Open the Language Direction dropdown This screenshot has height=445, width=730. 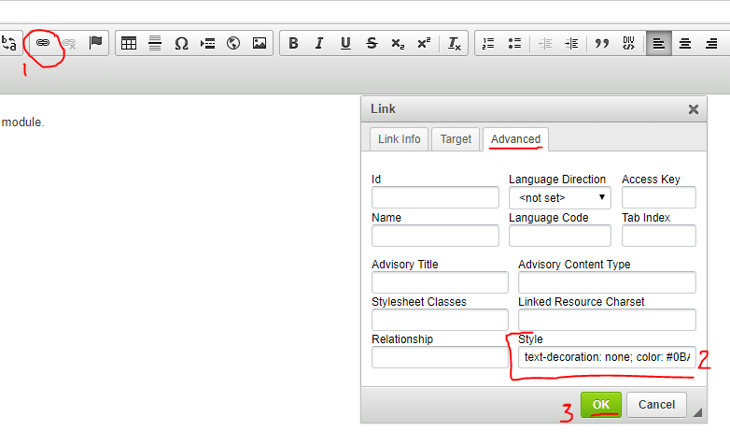(560, 198)
